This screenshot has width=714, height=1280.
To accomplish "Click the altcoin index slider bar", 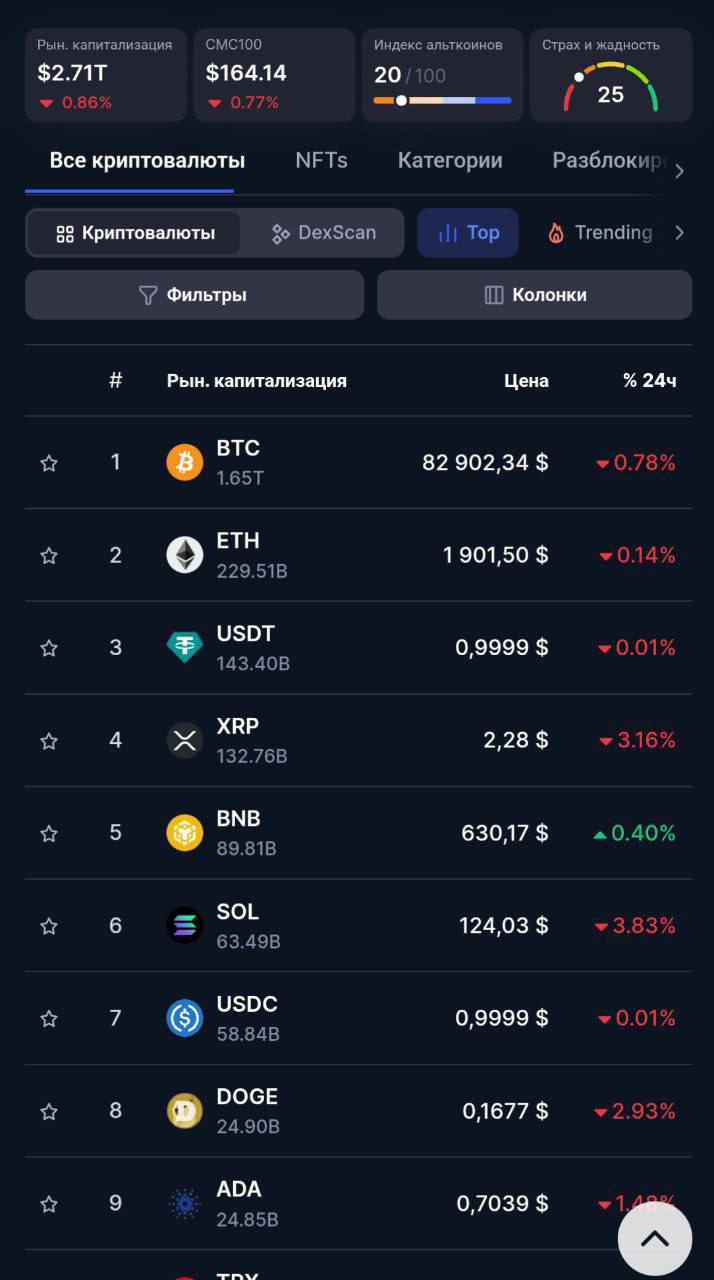I will (x=442, y=100).
